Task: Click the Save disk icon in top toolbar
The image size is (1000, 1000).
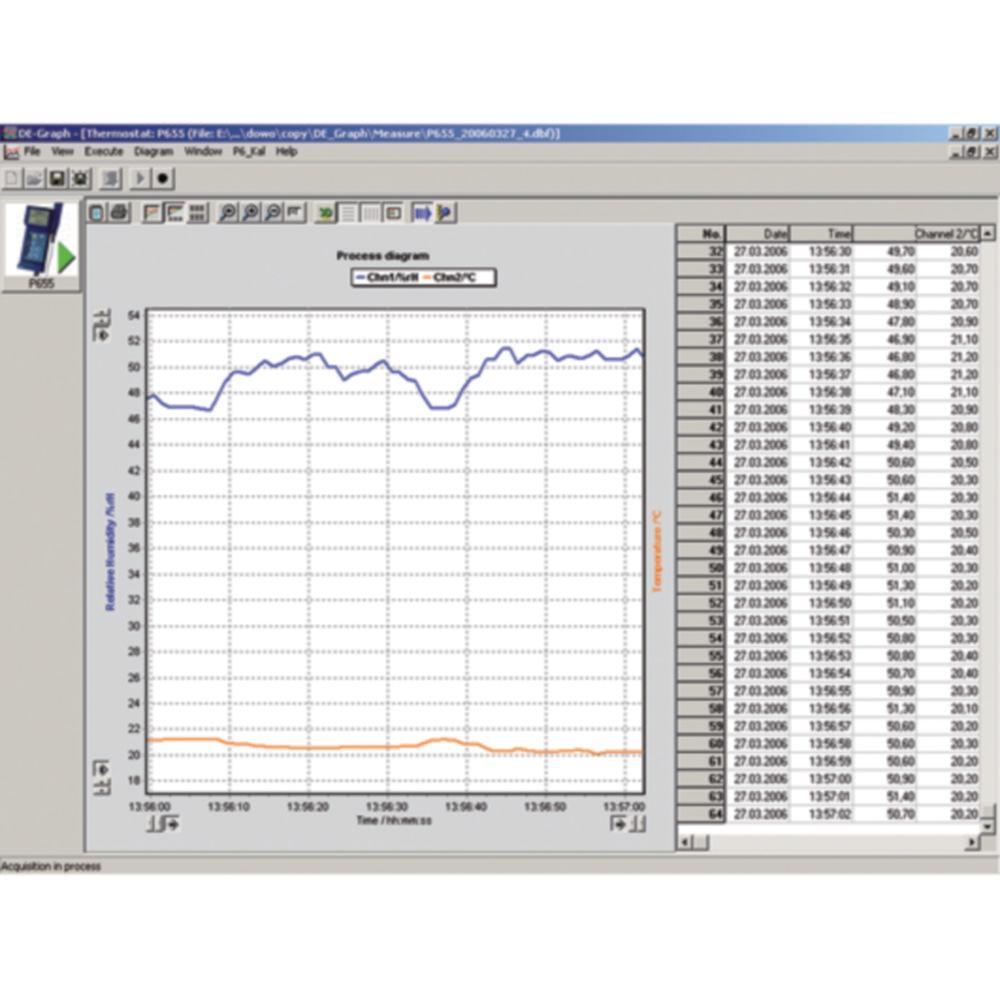Action: click(x=57, y=178)
